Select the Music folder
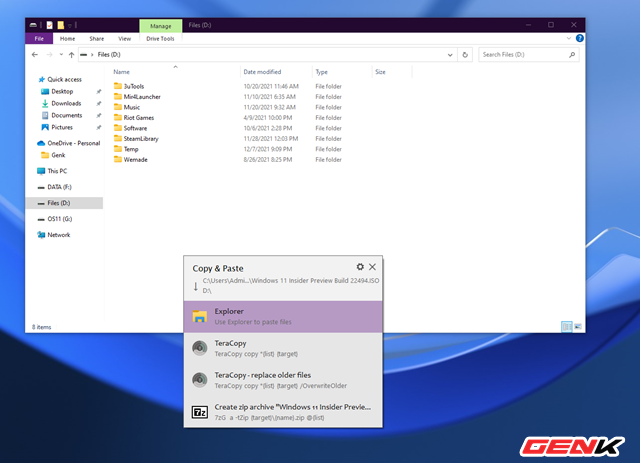Viewport: 640px width, 463px height. click(x=127, y=107)
